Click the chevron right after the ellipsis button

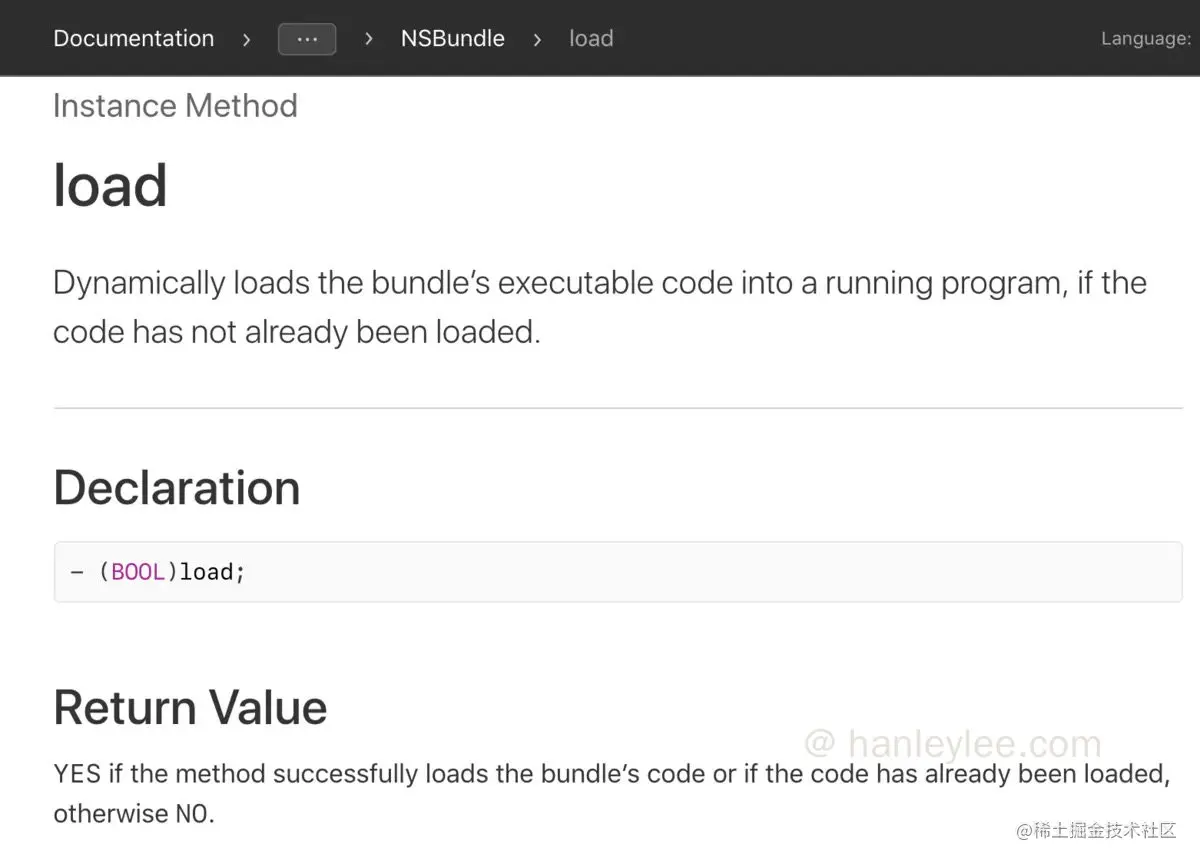[x=369, y=39]
